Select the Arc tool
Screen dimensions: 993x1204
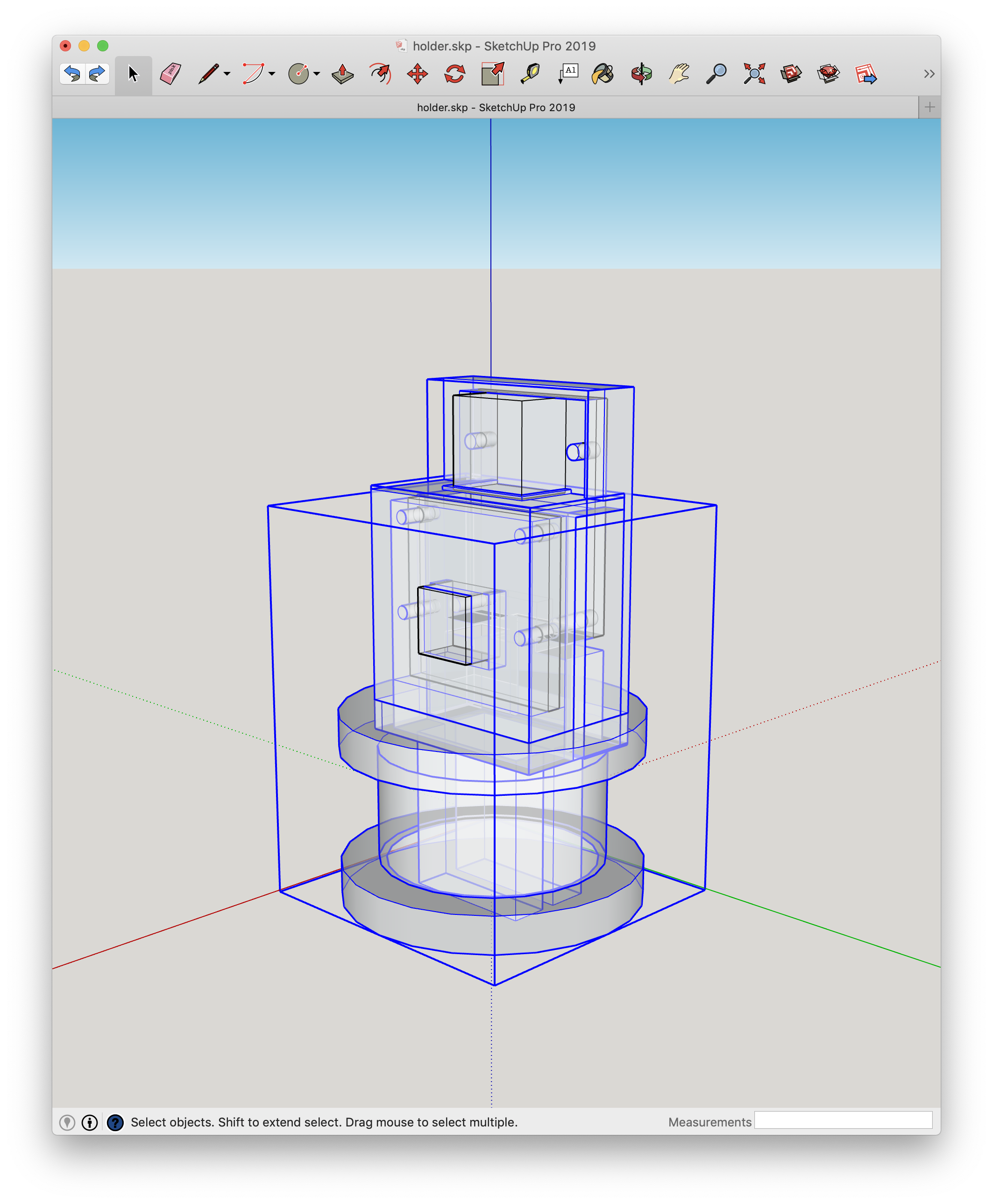pyautogui.click(x=253, y=74)
